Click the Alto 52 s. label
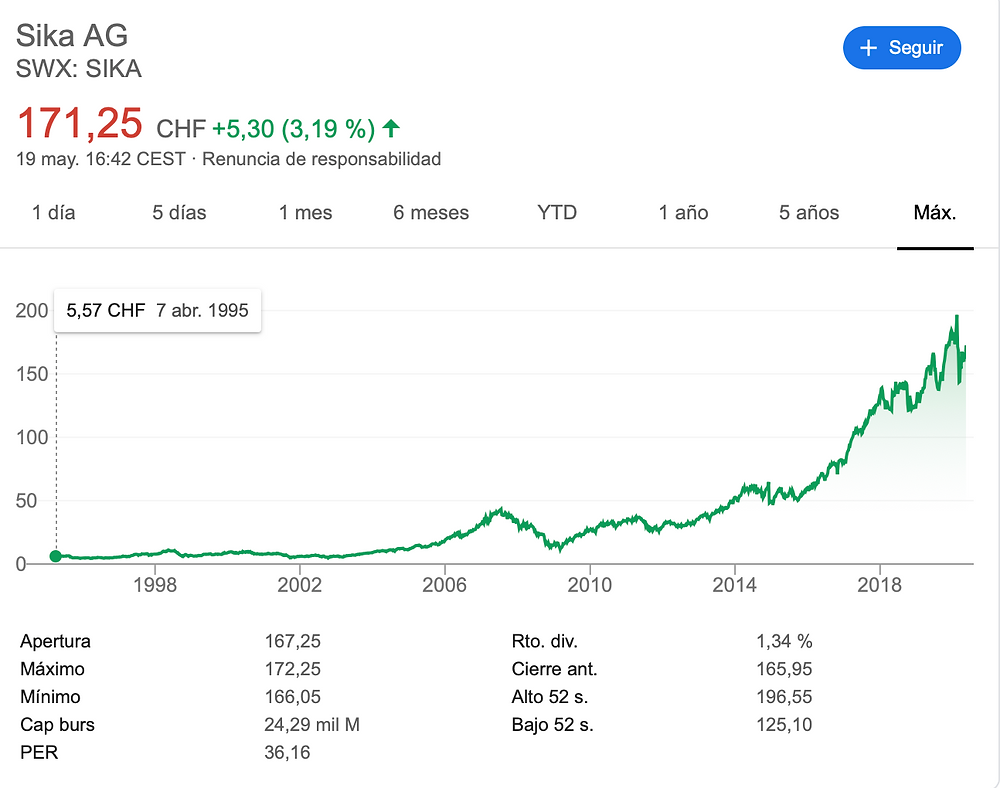The image size is (1000, 788). (550, 696)
